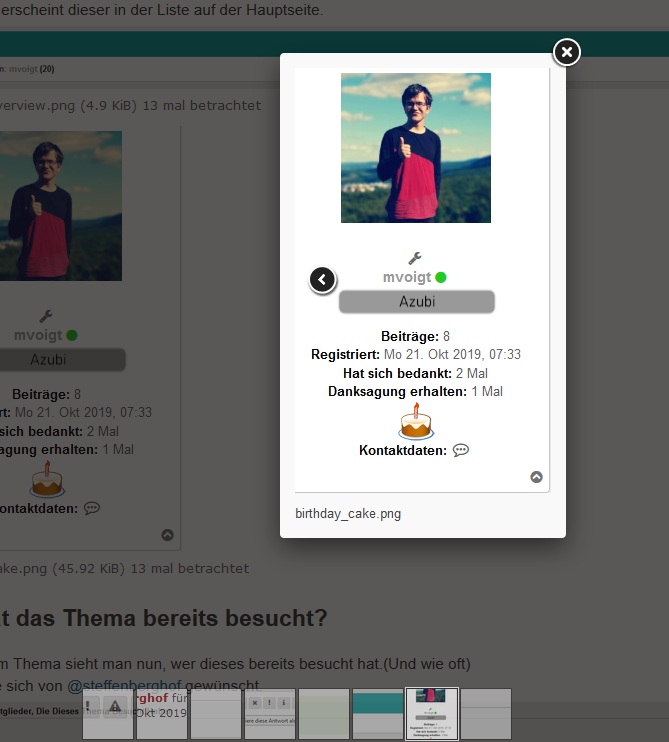Go to the previous image with the left arrow
669x742 pixels.
[322, 280]
